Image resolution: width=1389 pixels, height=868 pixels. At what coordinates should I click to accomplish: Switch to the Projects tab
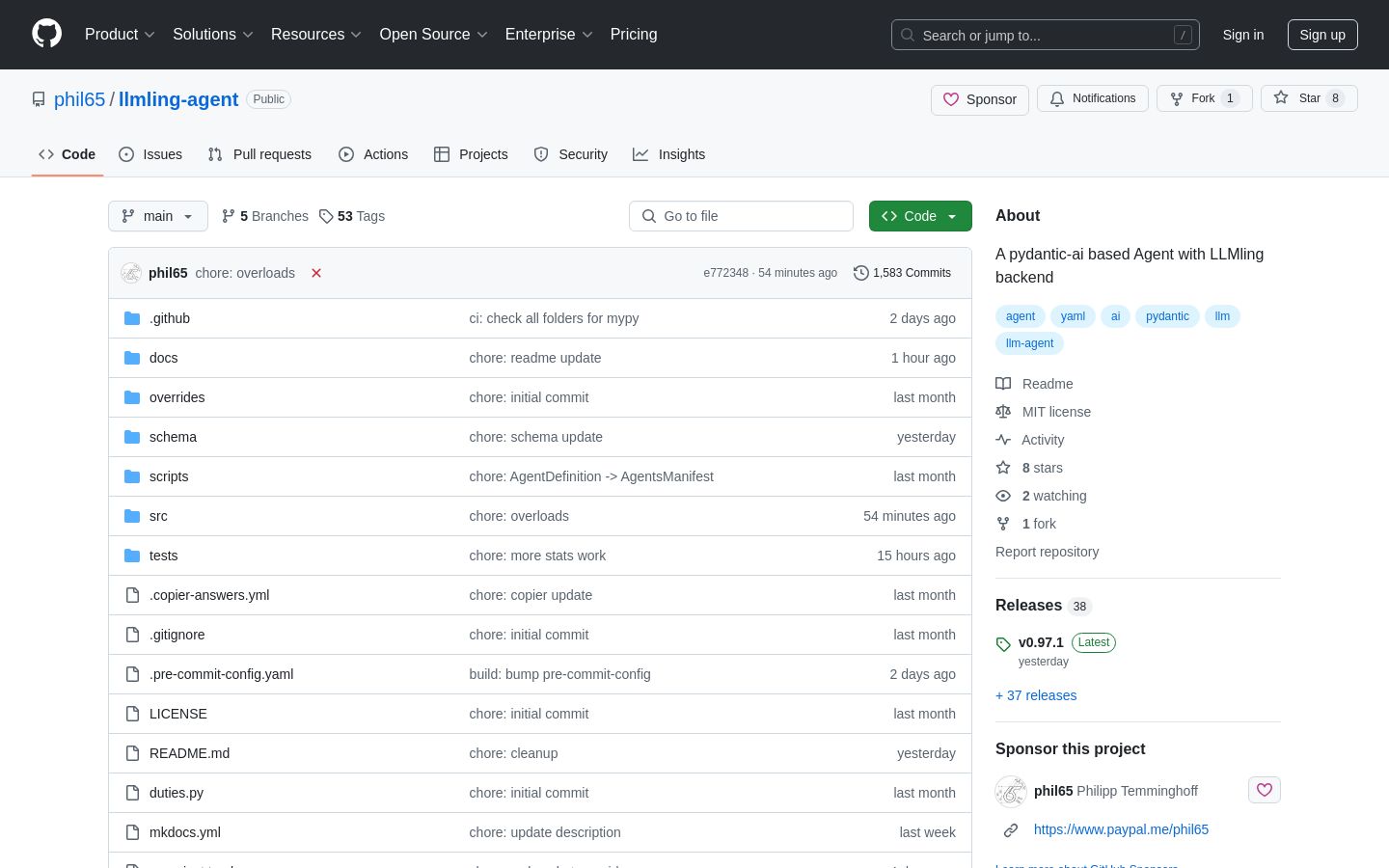[471, 154]
